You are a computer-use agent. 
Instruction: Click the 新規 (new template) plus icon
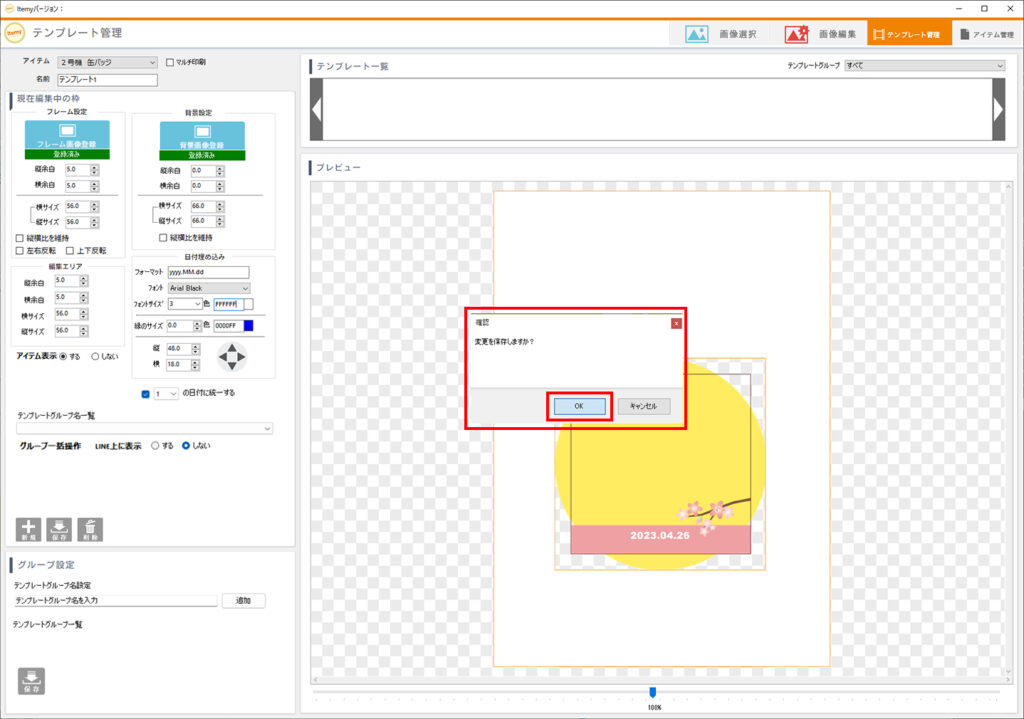pos(28,529)
